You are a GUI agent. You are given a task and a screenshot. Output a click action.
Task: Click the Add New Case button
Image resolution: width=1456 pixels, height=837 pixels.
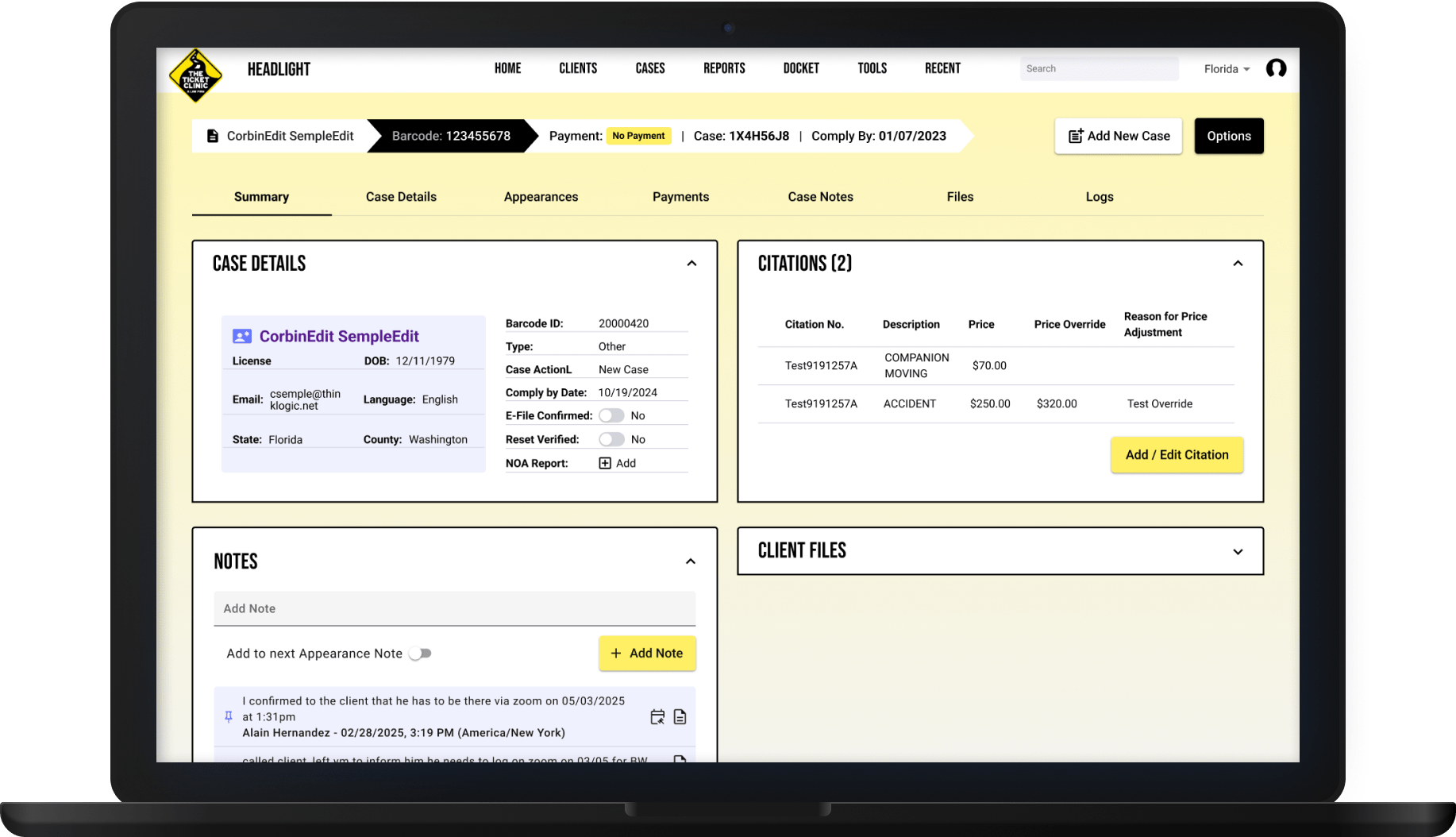coord(1119,136)
